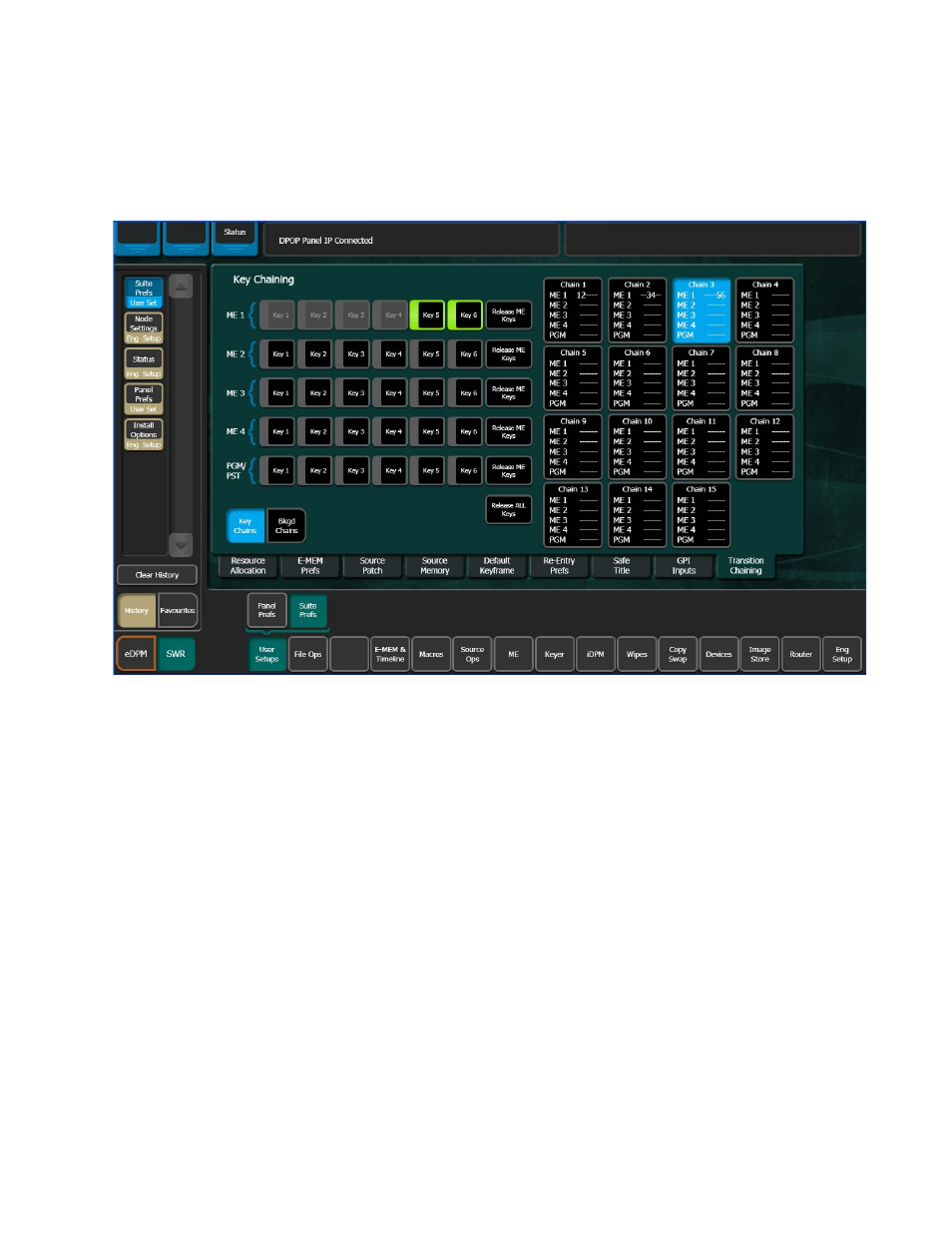This screenshot has height=1233, width=952.
Task: Toggle ME 4 Key 5 button
Action: tap(430, 432)
